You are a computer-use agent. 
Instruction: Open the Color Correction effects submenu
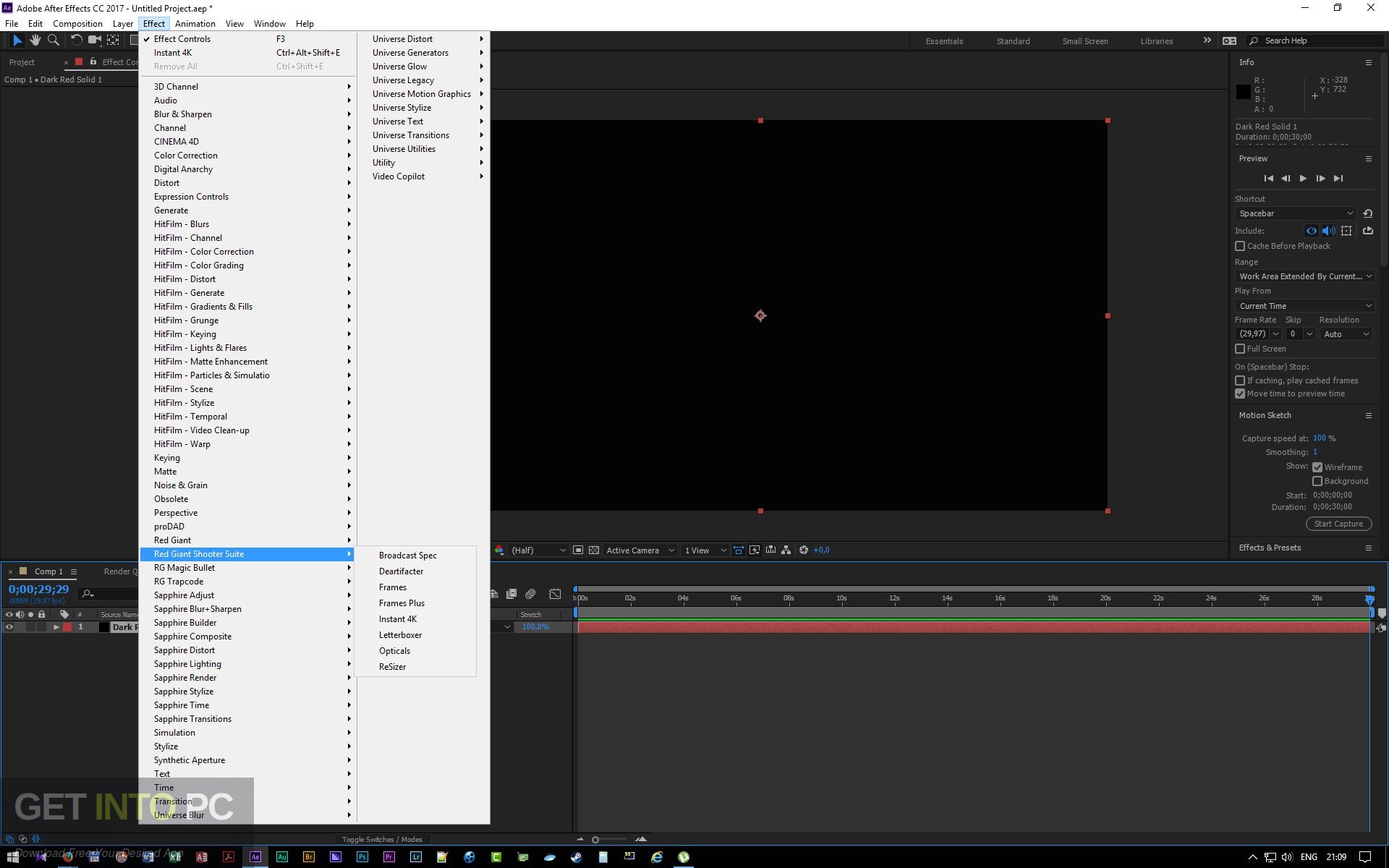(x=247, y=156)
